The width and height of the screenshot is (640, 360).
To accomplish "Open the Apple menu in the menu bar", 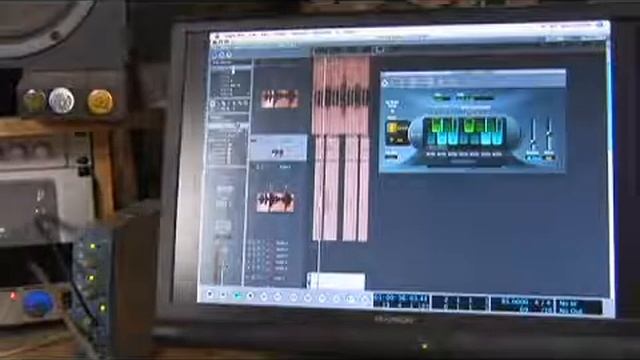I will coord(216,37).
